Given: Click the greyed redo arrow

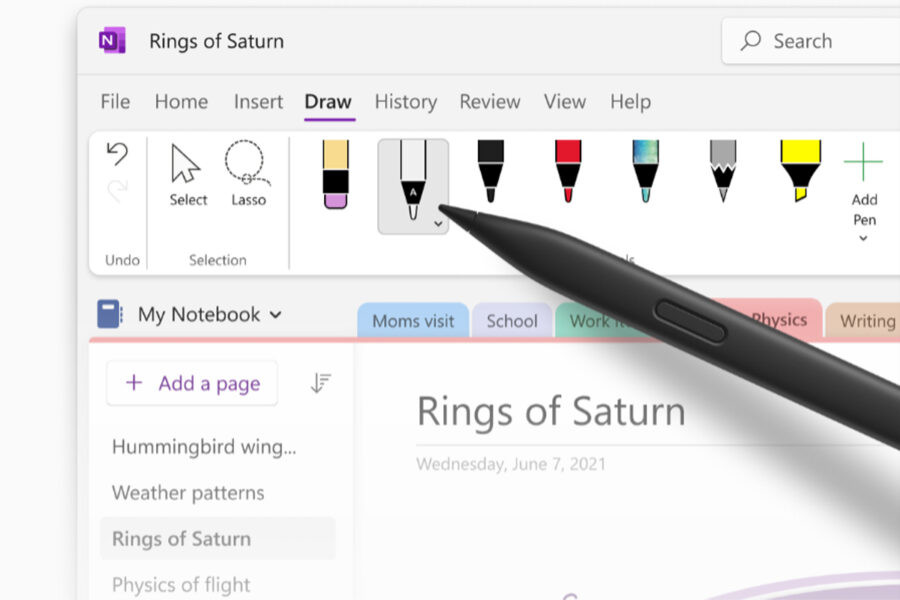Looking at the screenshot, I should click(118, 191).
